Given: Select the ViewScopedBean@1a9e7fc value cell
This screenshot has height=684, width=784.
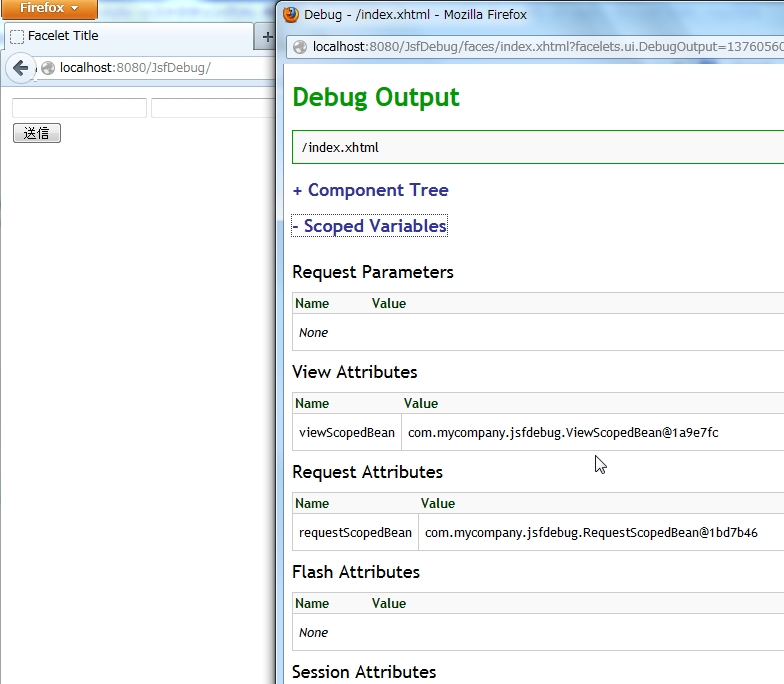Looking at the screenshot, I should point(593,432).
